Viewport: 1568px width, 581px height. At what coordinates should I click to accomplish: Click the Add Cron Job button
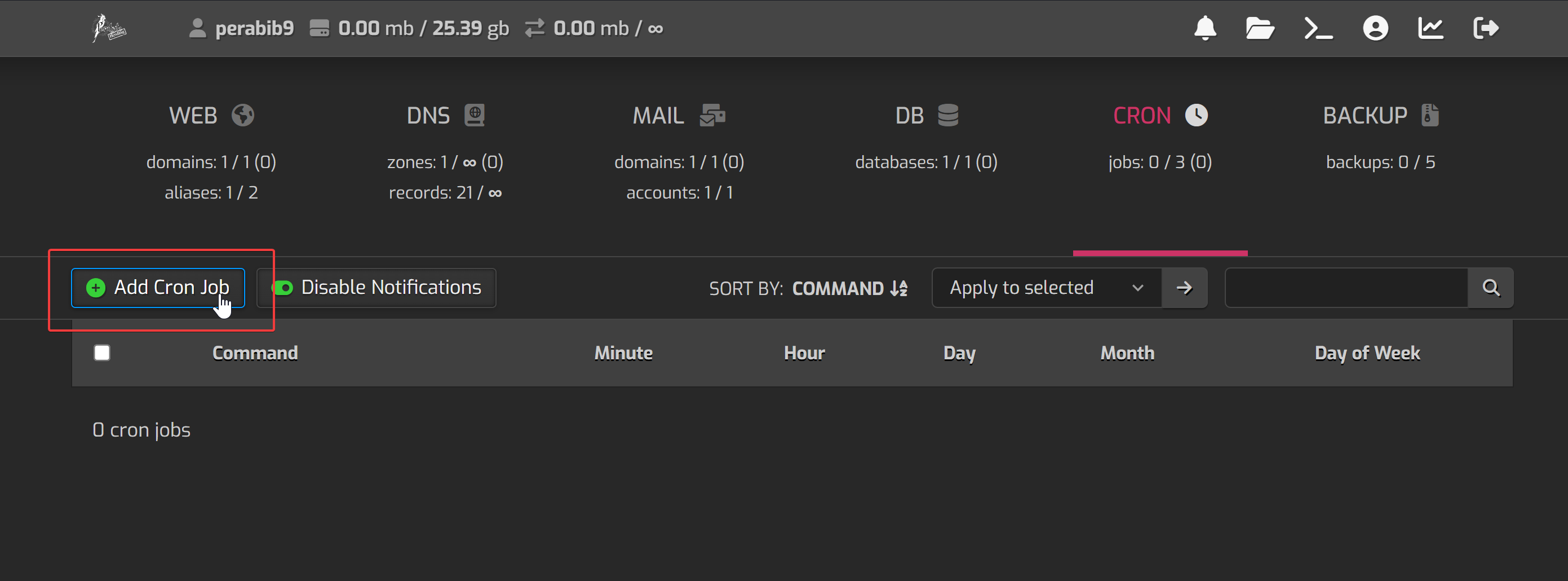point(158,288)
